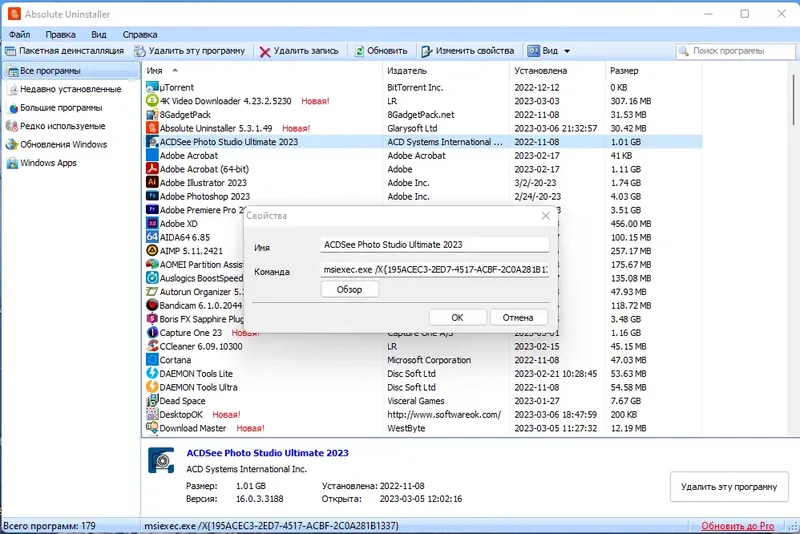800x534 pixels.
Task: Click the Обновления Windows sidebar icon
Action: point(12,145)
